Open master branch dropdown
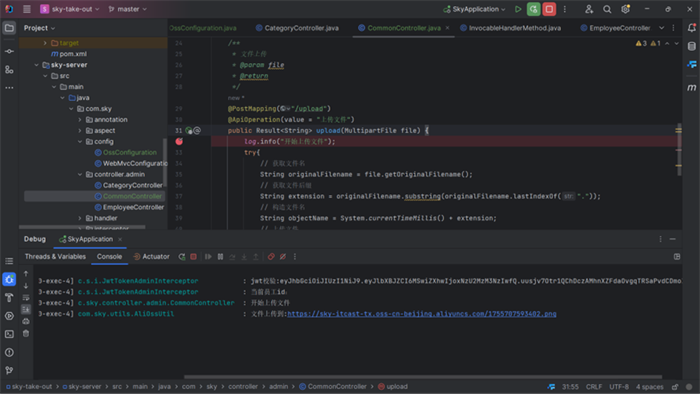 [x=128, y=9]
